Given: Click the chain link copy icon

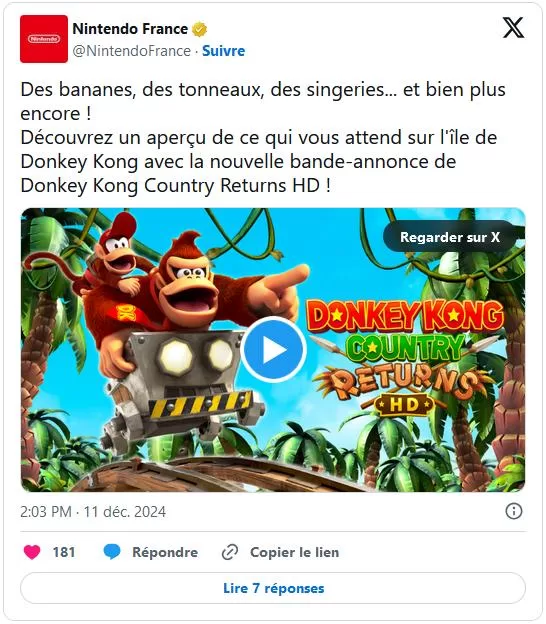Looking at the screenshot, I should click(x=230, y=552).
